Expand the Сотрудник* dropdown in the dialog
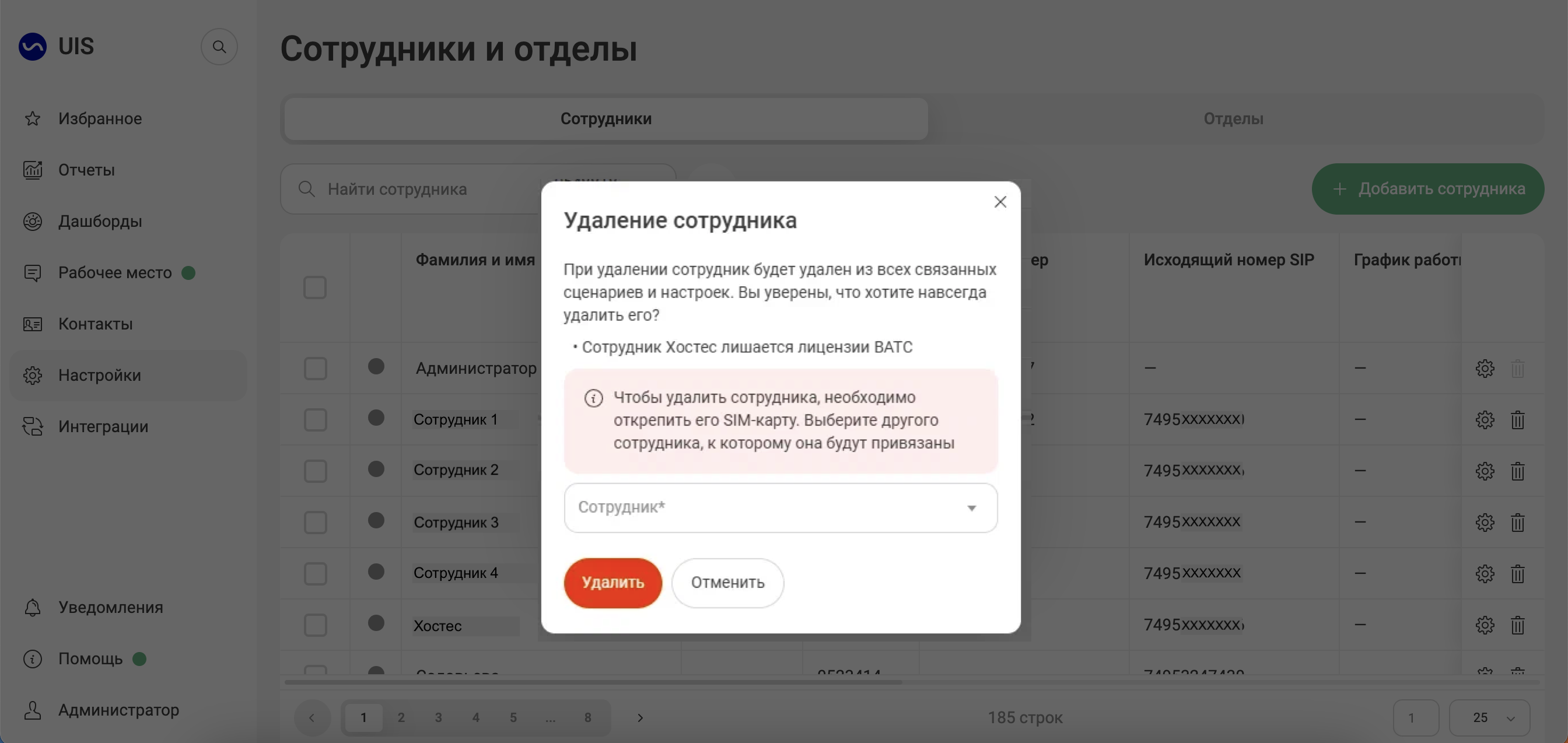 (x=780, y=507)
